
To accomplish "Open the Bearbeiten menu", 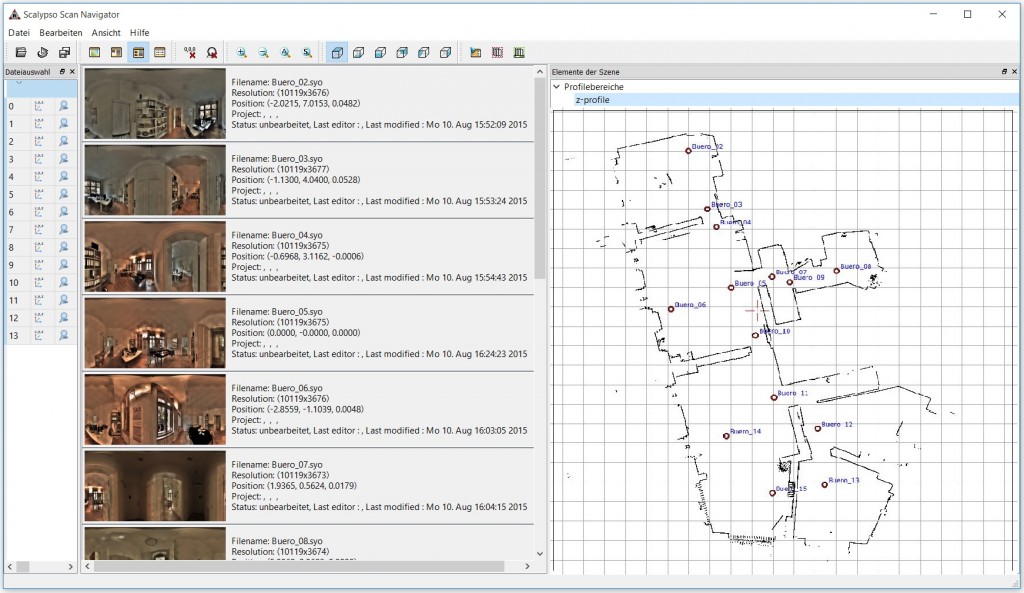I will (61, 33).
